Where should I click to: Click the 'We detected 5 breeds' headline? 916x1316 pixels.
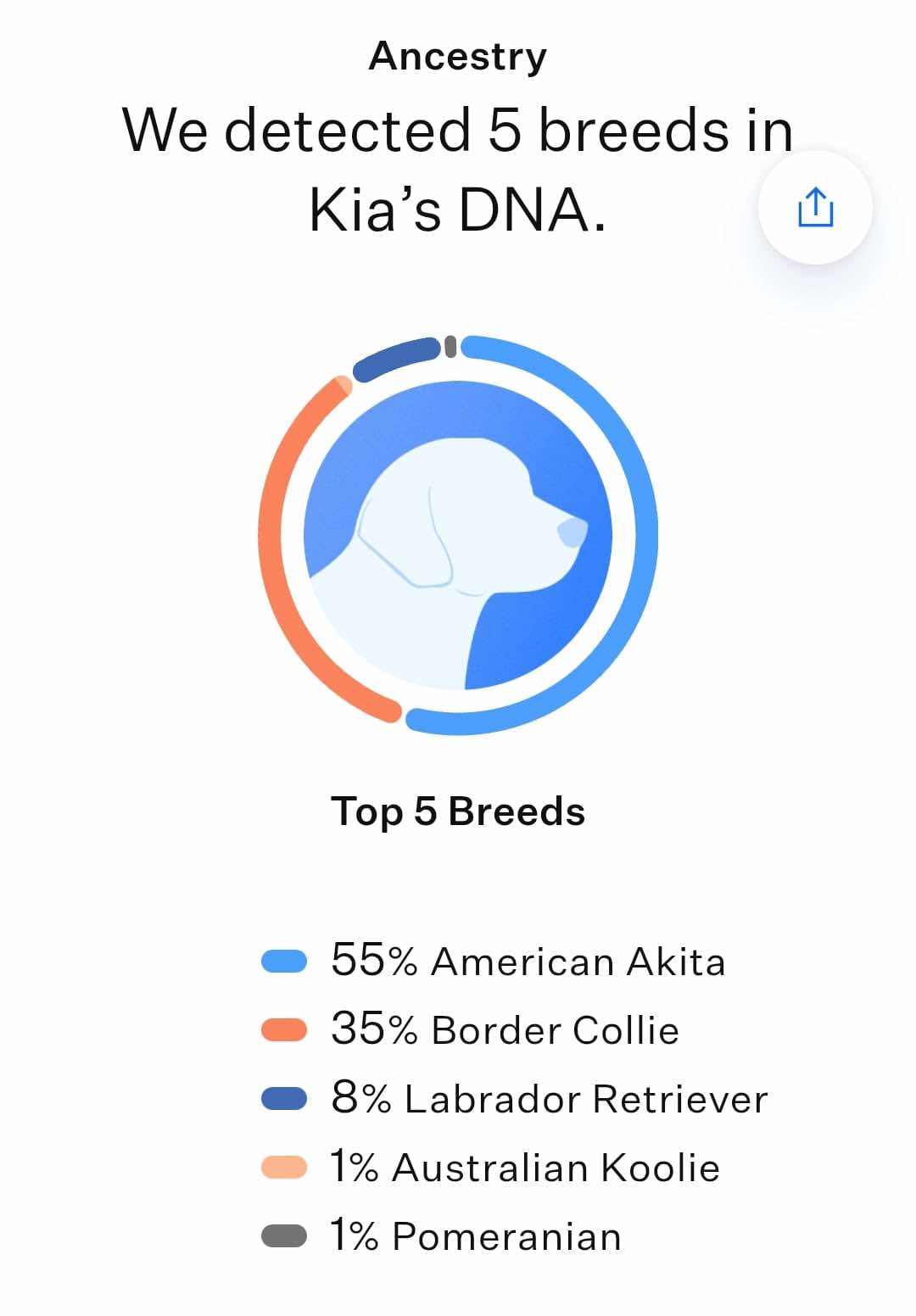[458, 170]
